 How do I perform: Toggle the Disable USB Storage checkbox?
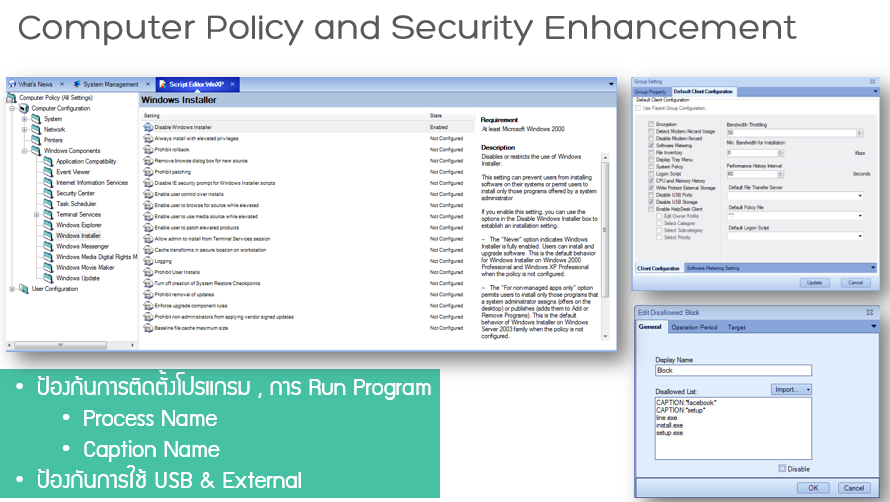pos(651,202)
